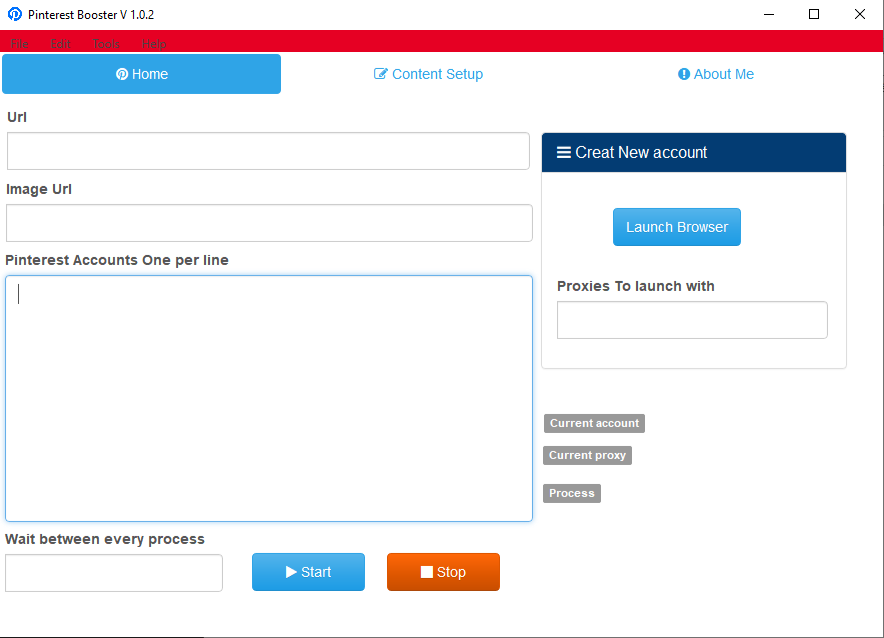Open the Help menu
This screenshot has width=884, height=638.
tap(153, 44)
